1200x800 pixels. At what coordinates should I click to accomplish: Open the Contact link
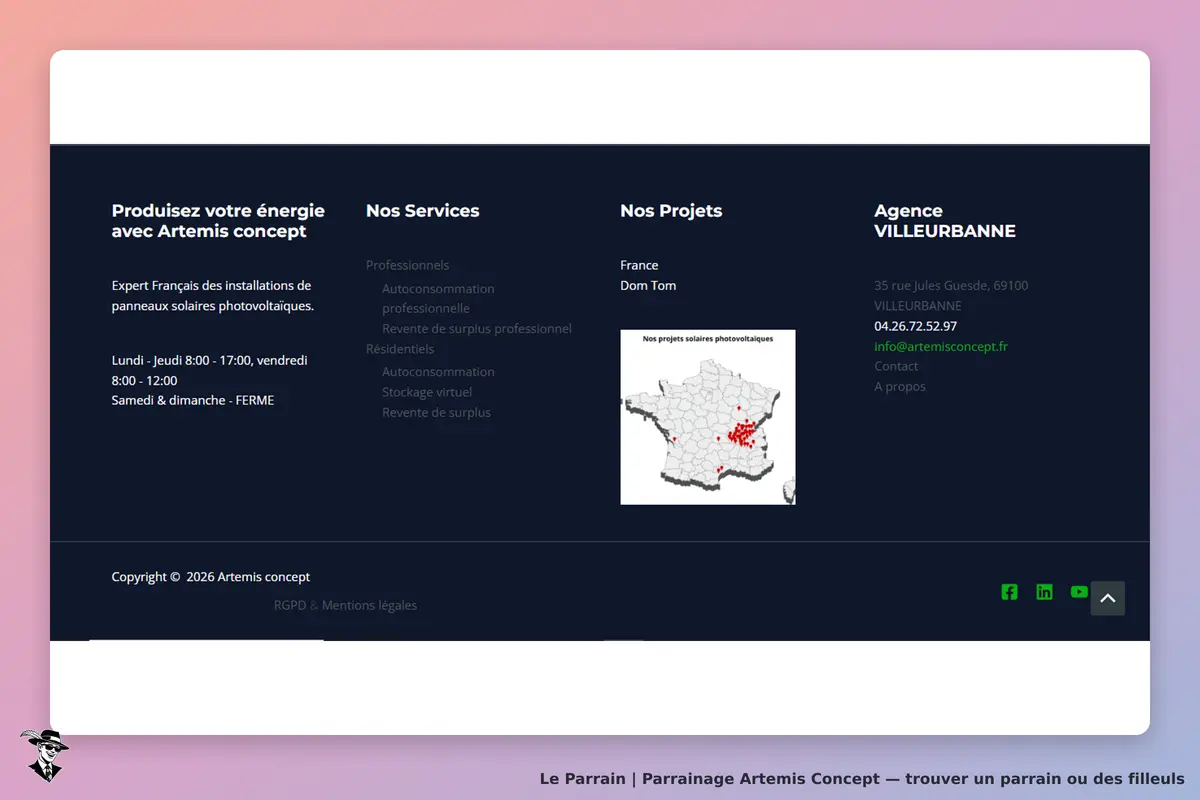(x=896, y=366)
